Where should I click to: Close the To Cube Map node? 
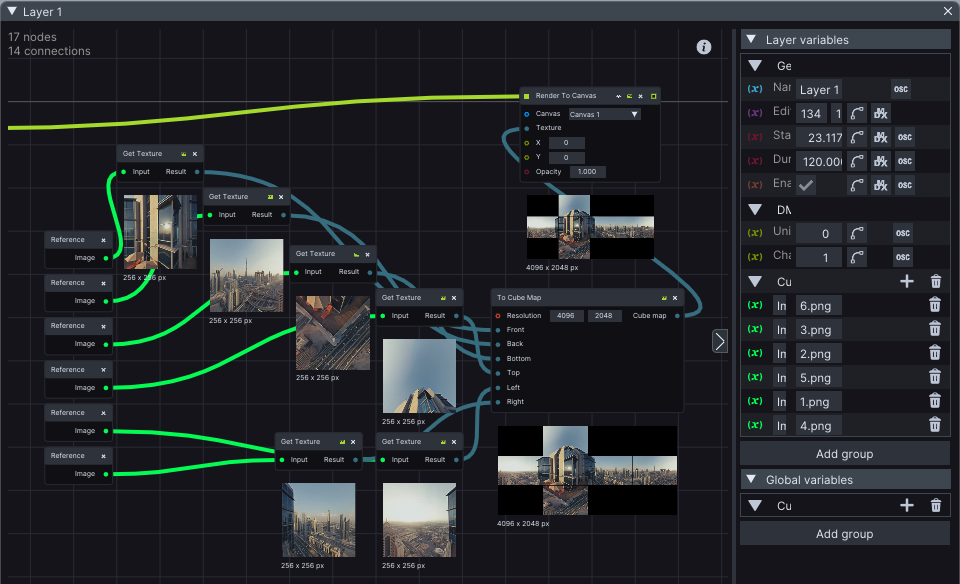[x=676, y=297]
